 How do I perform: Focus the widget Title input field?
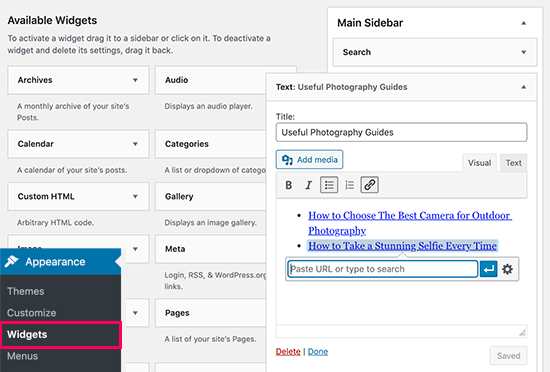[x=401, y=132]
